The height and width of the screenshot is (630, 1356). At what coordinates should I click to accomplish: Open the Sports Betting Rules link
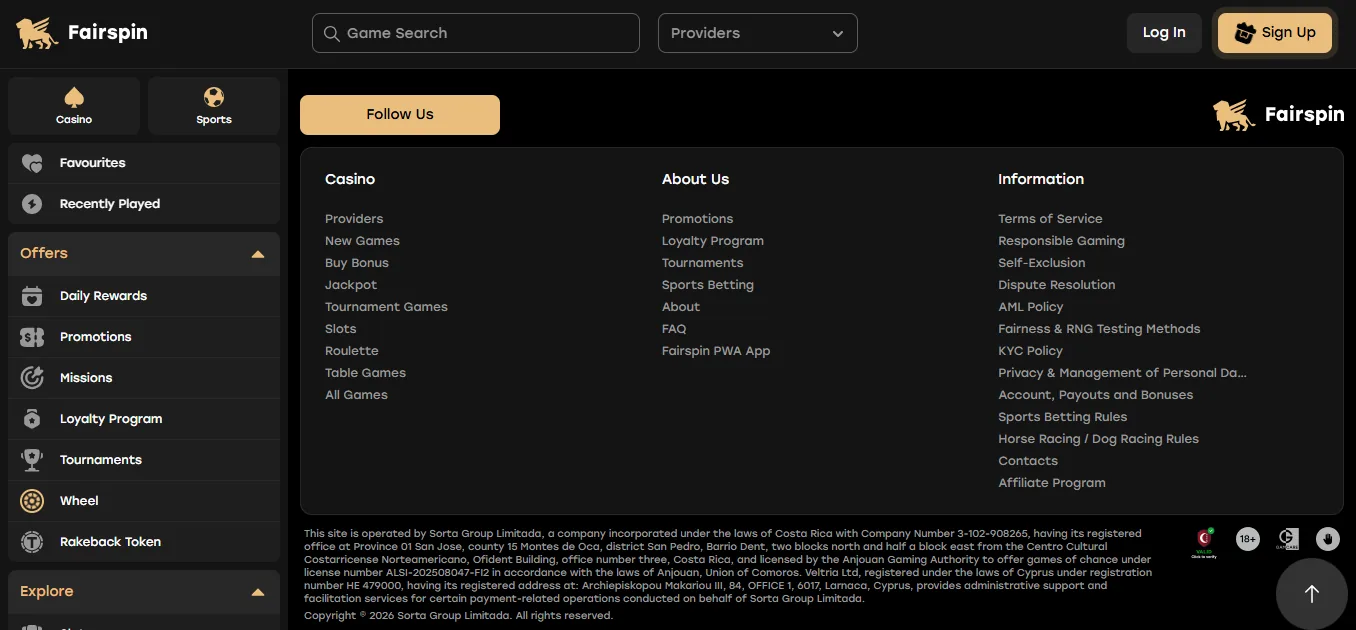1062,417
